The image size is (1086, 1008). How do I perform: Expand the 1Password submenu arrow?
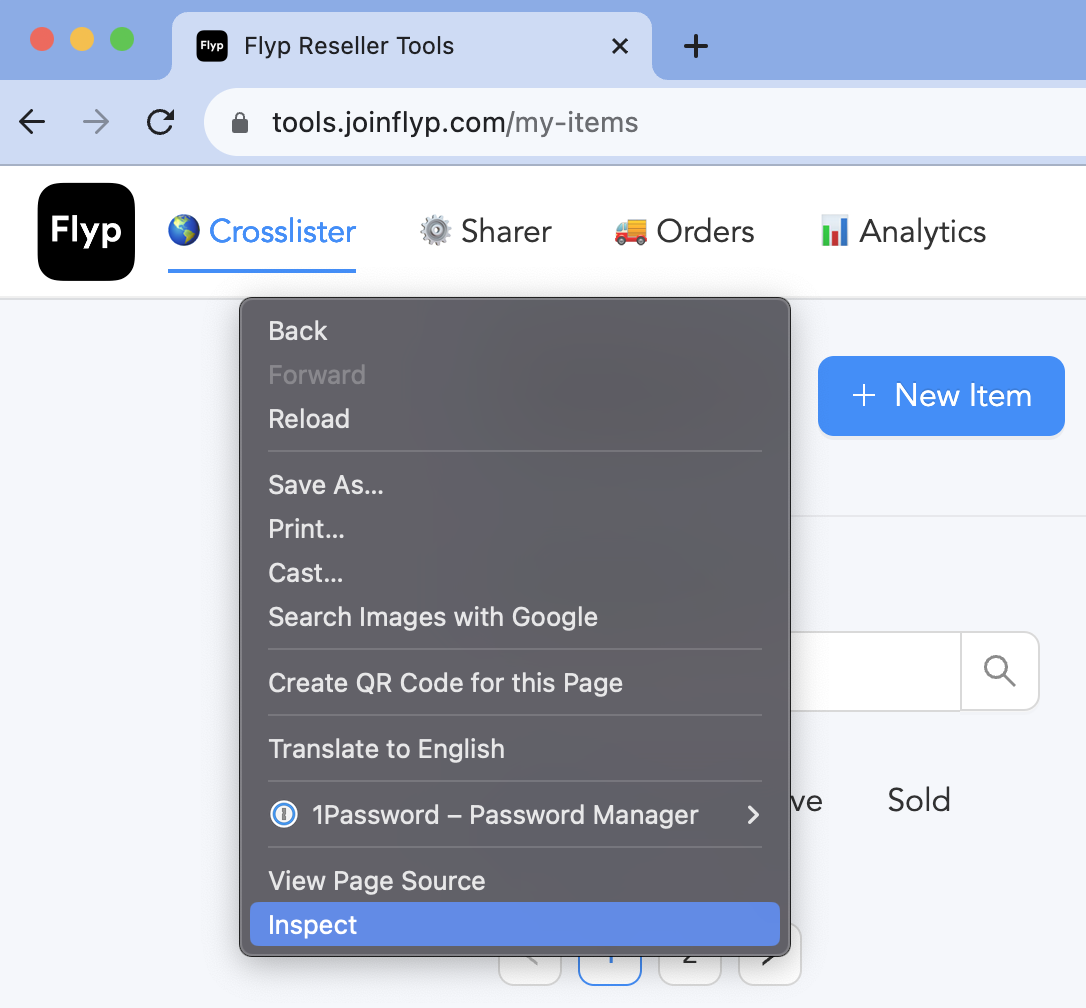point(753,815)
